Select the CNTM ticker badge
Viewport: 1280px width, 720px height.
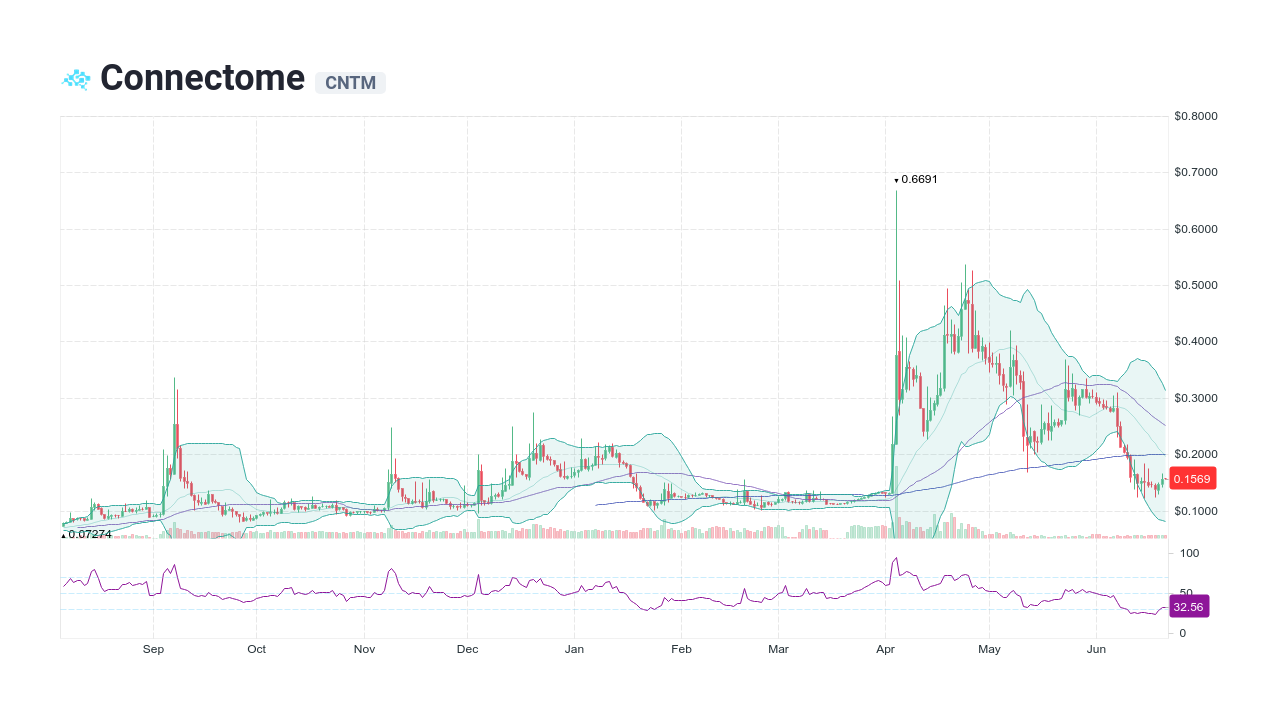pos(350,83)
